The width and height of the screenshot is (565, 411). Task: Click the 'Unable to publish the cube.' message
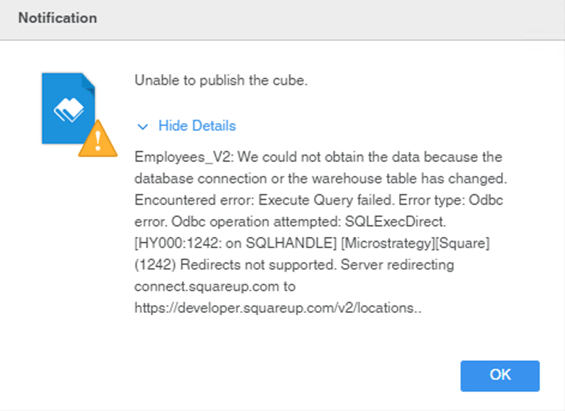pos(221,80)
